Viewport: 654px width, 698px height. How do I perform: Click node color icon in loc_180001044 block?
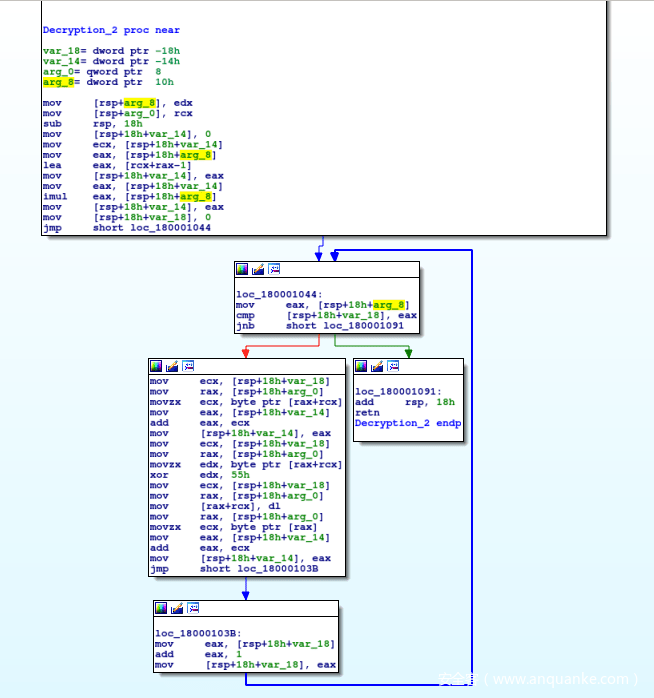click(x=241, y=269)
